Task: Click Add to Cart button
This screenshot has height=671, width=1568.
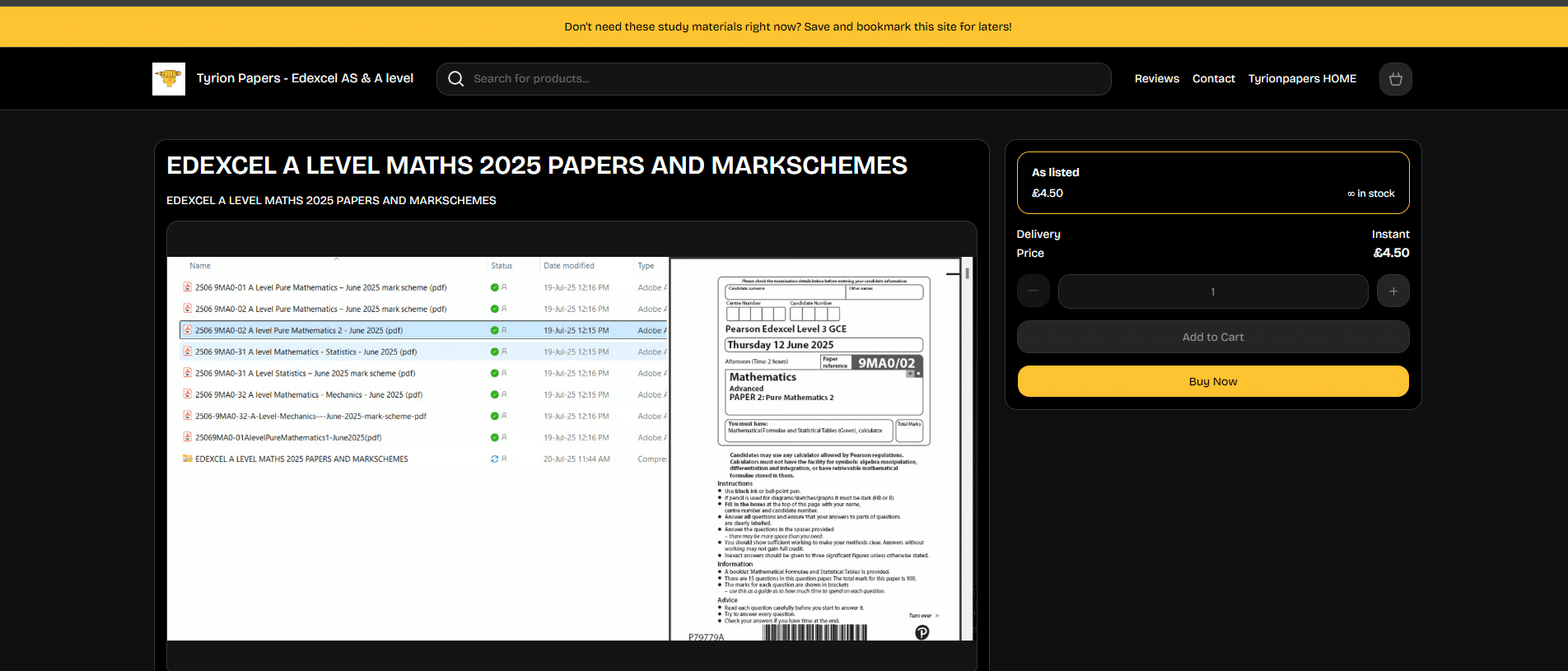Action: point(1212,337)
